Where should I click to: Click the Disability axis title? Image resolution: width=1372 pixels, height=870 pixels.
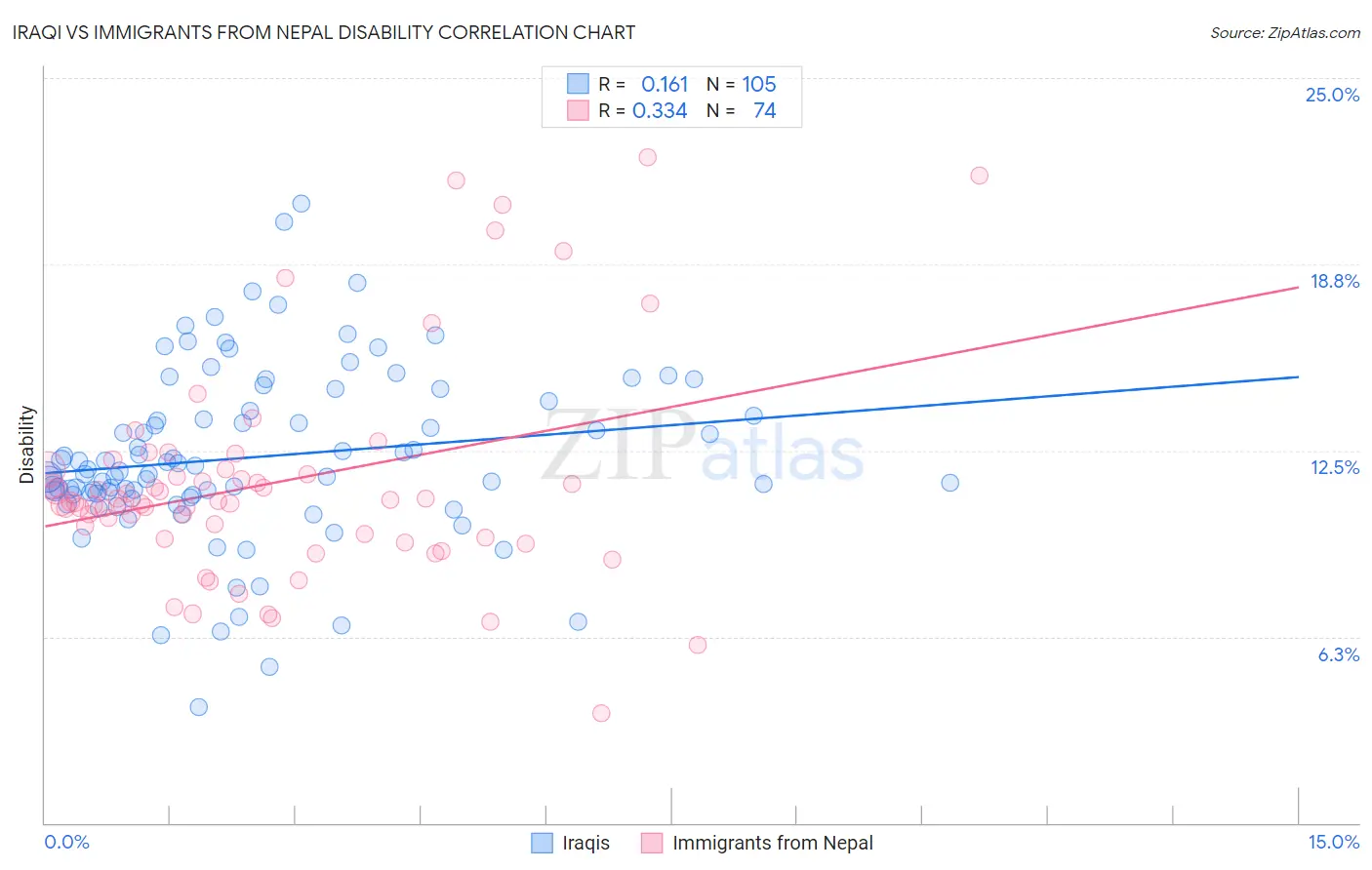[x=27, y=445]
